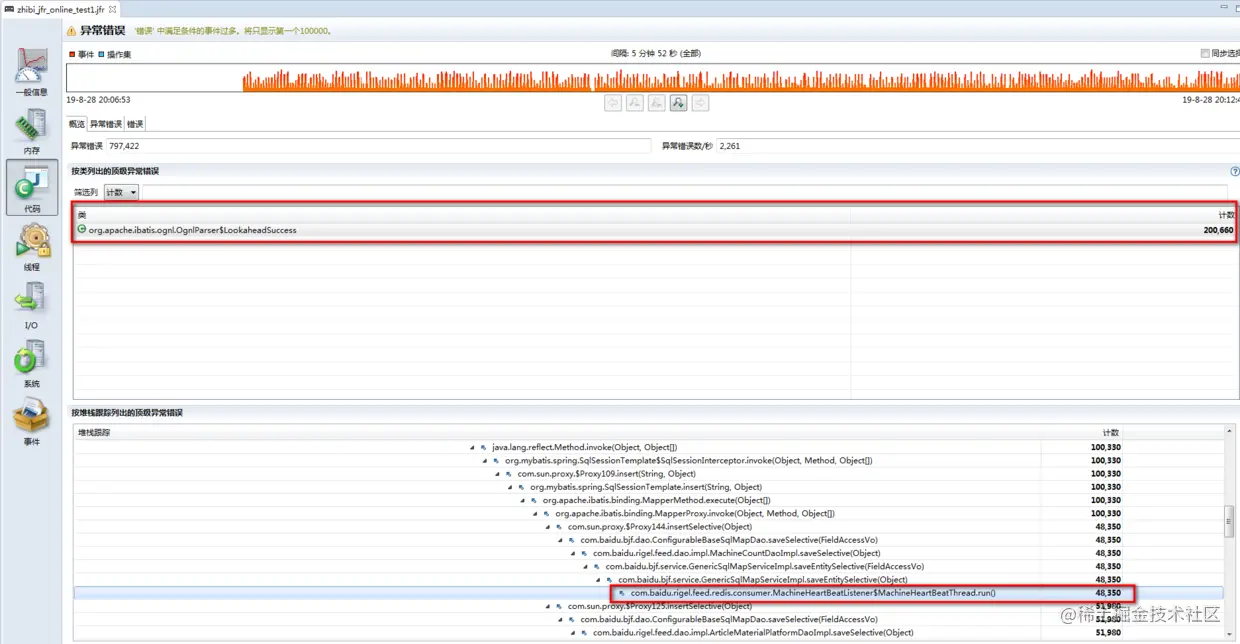Close the zhibi_jfr_online_test1.jfr editor tab

pos(112,9)
